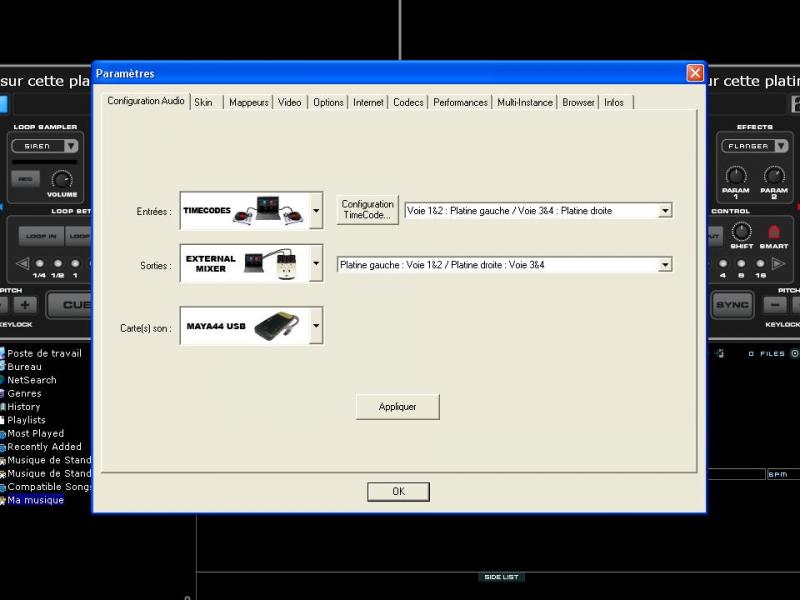800x600 pixels.
Task: Select the 1 beat loop length dot
Action: [x=75, y=263]
